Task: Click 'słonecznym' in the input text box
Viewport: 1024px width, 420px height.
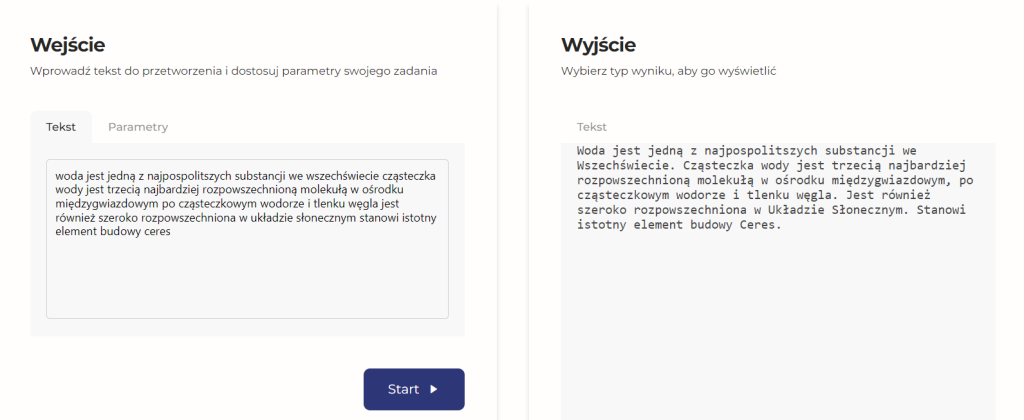Action: [345, 218]
